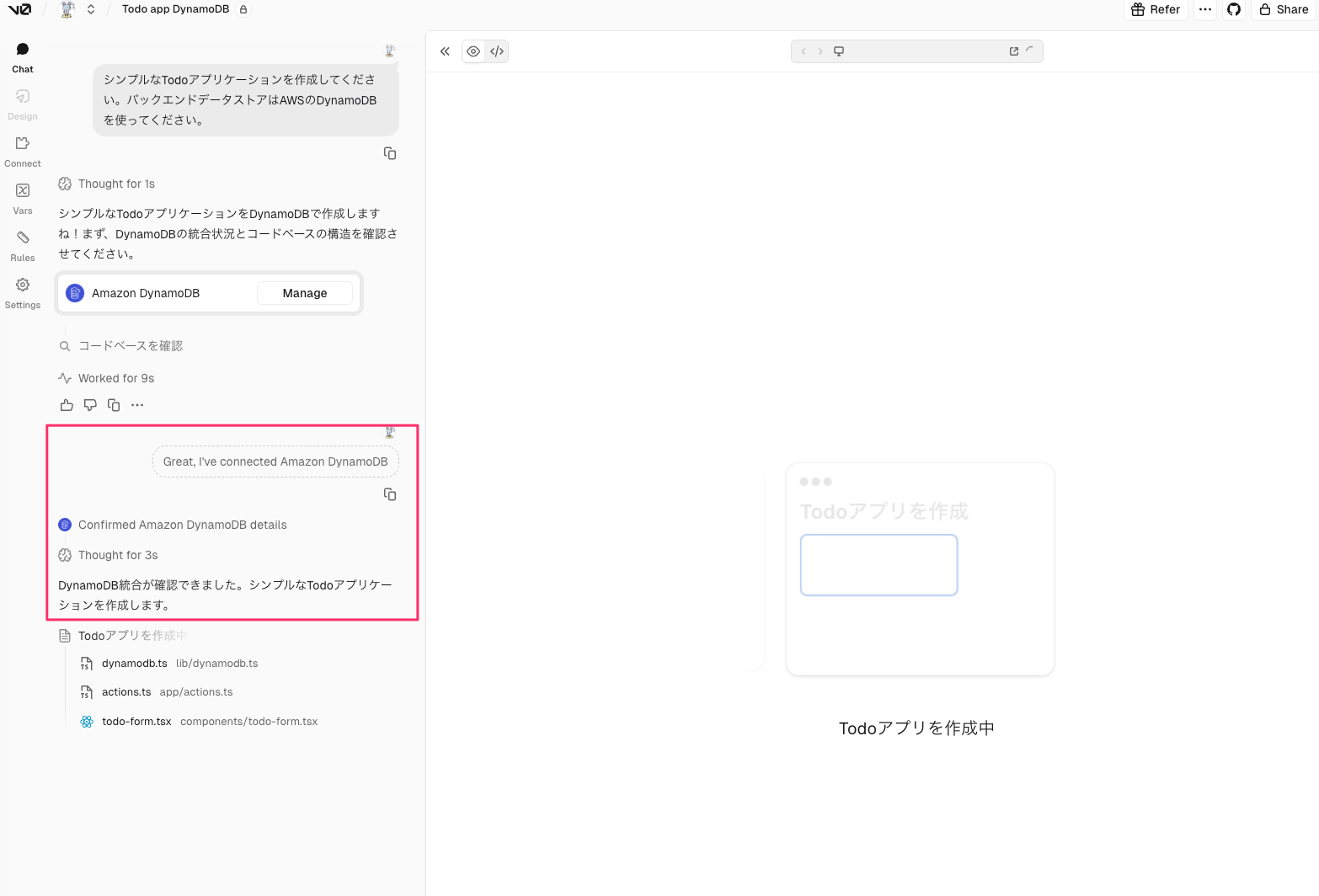
Task: Open project Settings from the sidebar
Action: 22,292
